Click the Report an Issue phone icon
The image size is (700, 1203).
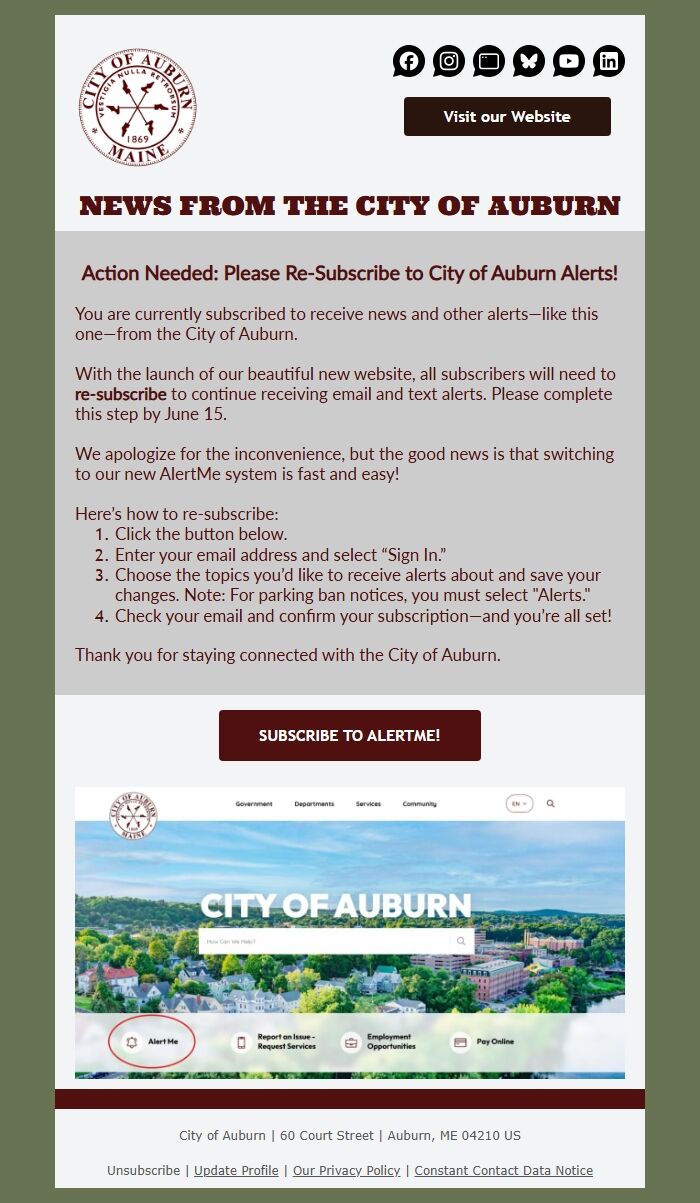(x=243, y=1041)
